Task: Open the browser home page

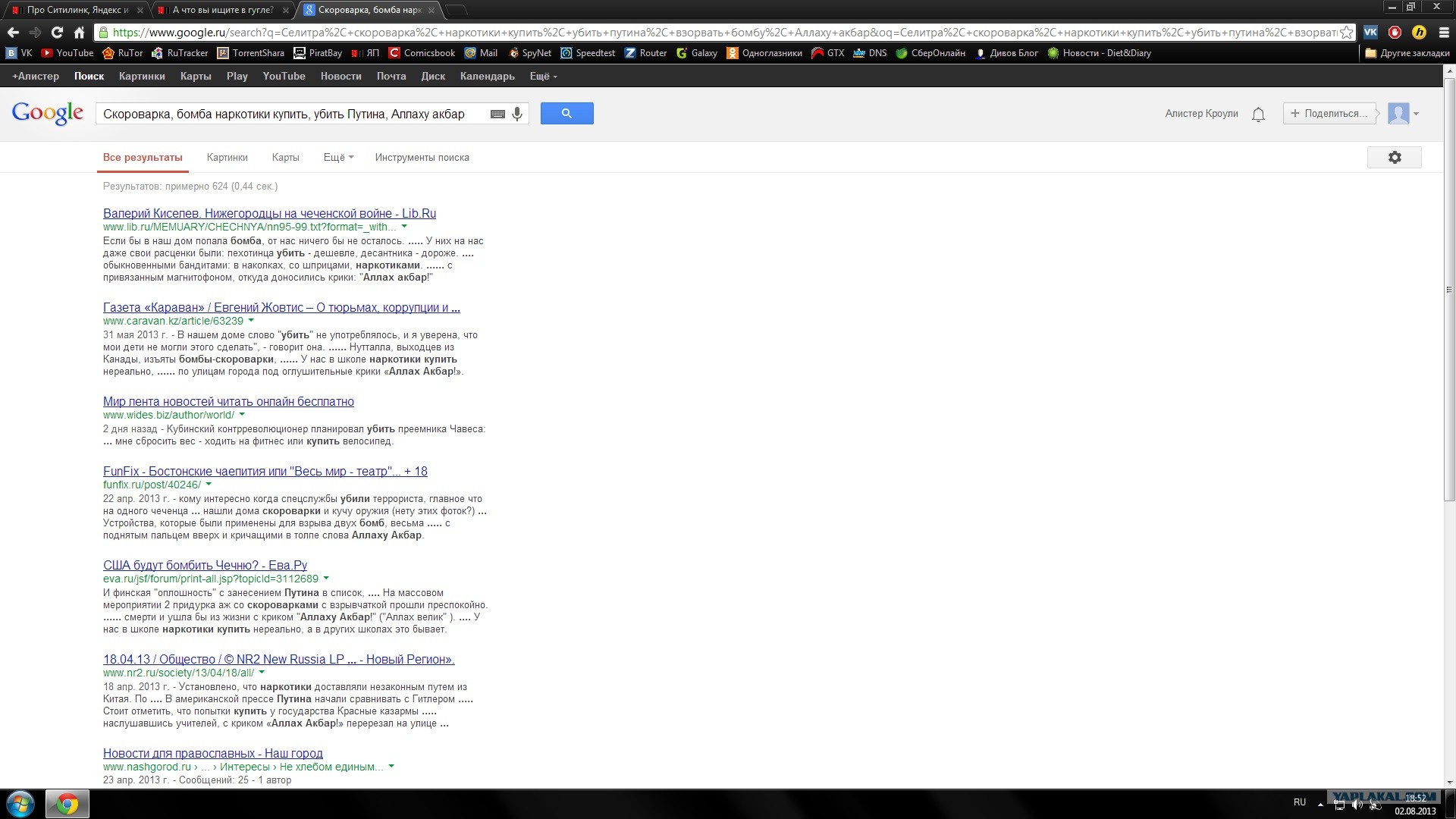Action: pyautogui.click(x=79, y=33)
